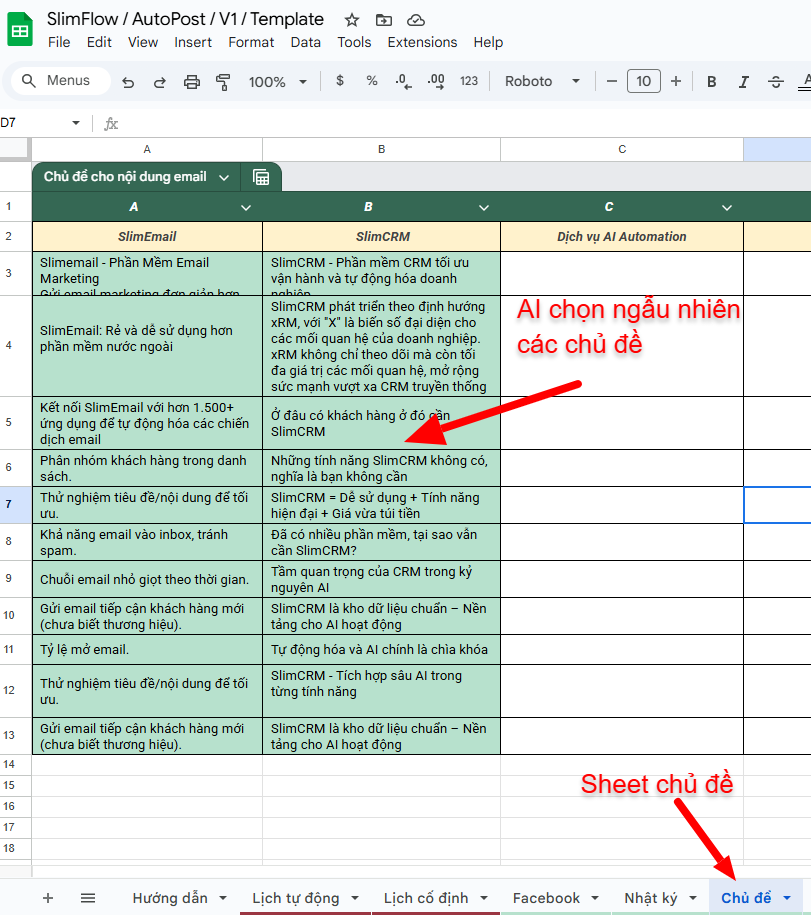
Task: Open the zoom level dropdown
Action: tap(277, 82)
